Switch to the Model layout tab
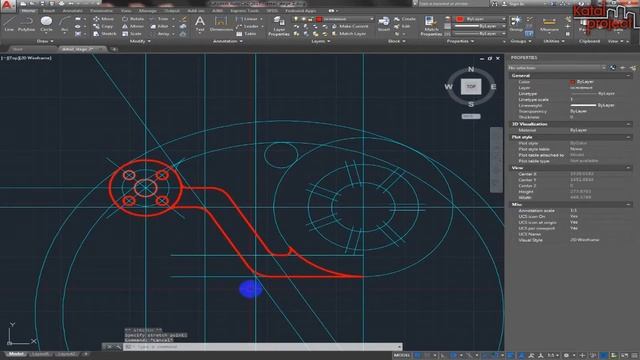 click(16, 354)
